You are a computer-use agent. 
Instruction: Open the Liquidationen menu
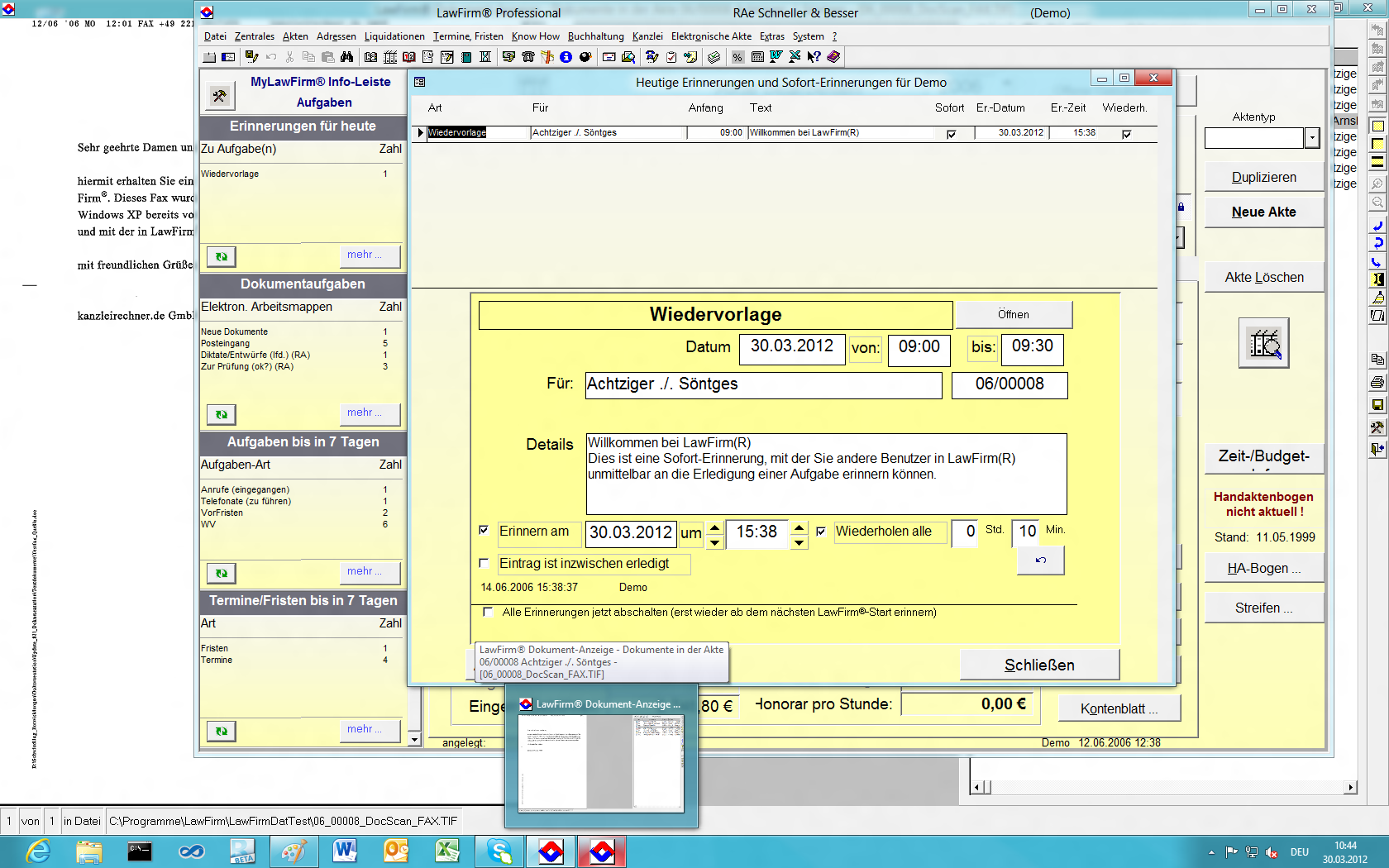click(x=394, y=36)
